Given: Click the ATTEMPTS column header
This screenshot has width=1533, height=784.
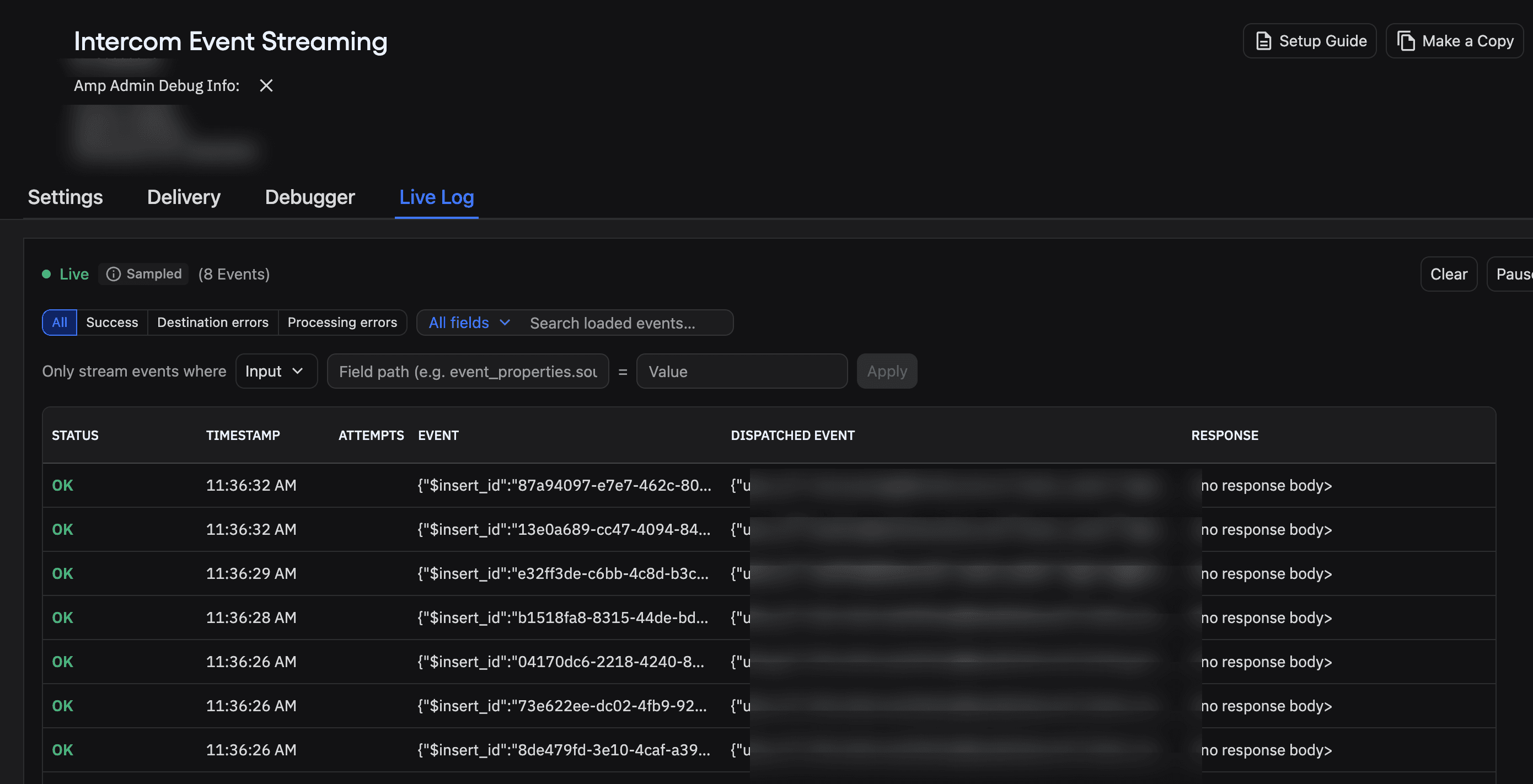Looking at the screenshot, I should (371, 436).
